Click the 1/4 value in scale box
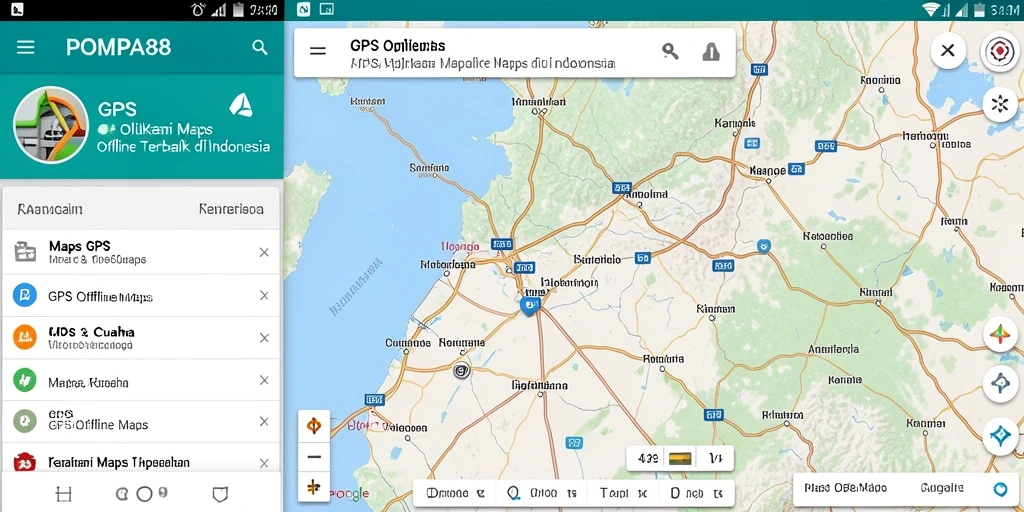This screenshot has height=512, width=1024. (x=714, y=458)
